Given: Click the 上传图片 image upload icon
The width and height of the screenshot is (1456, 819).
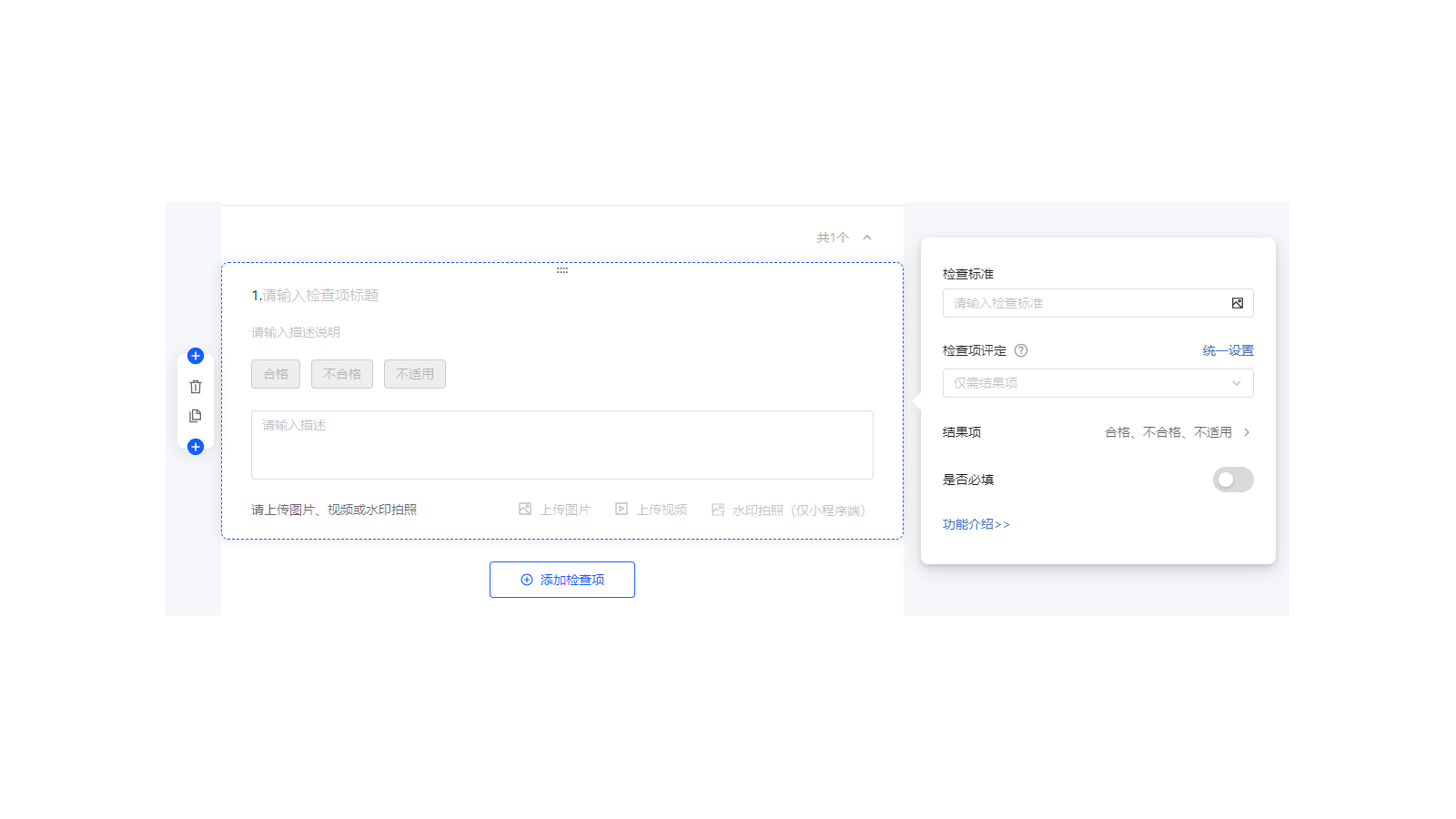Looking at the screenshot, I should 524,509.
